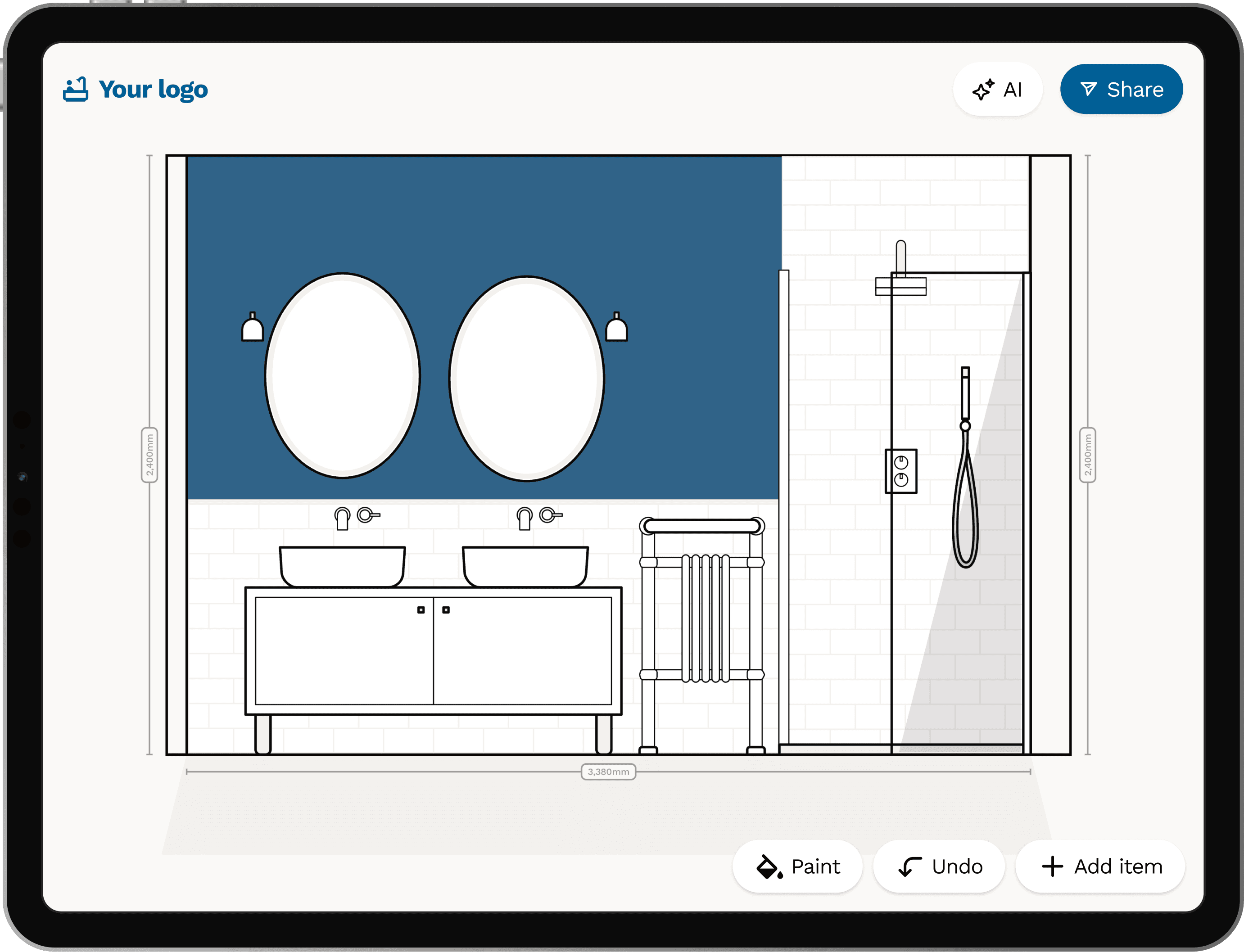Click the paper plane icon in Share
The height and width of the screenshot is (952, 1244).
[x=1088, y=88]
